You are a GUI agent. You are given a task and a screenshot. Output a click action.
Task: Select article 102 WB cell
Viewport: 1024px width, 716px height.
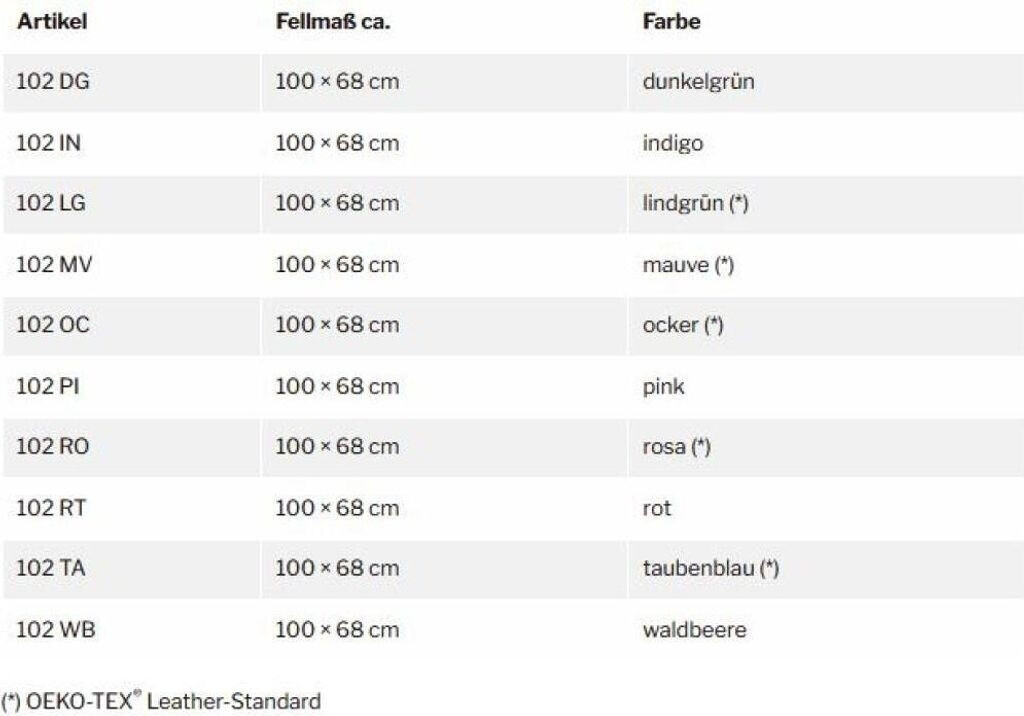point(56,630)
